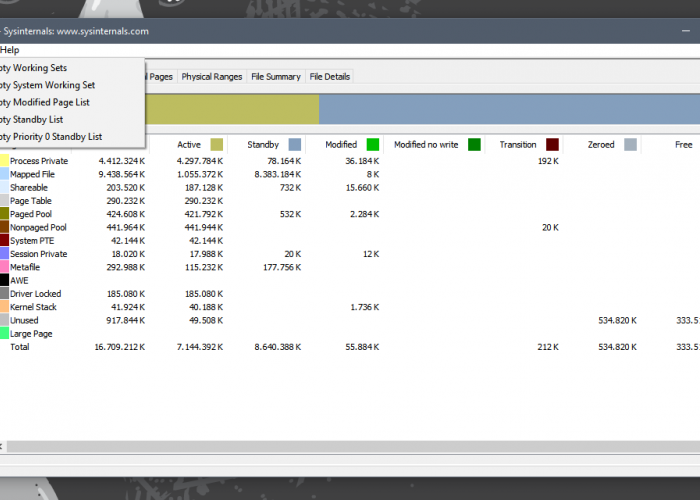
Task: Click the green Large Page color box
Action: click(4, 333)
